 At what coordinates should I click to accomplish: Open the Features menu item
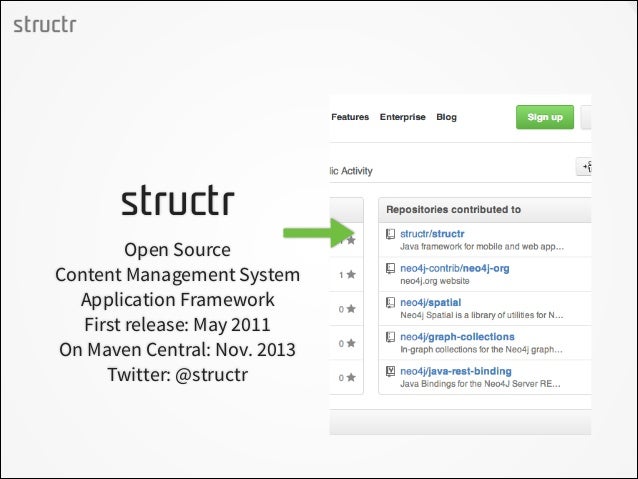(350, 117)
